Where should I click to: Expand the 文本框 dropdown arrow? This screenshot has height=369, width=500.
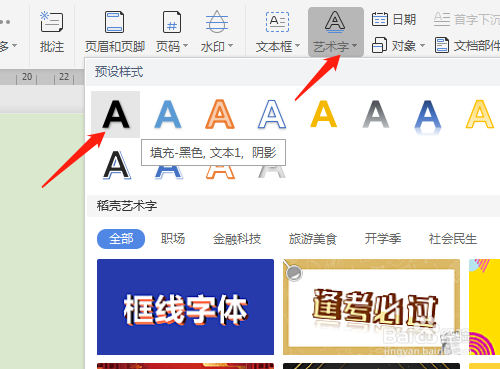click(x=297, y=45)
